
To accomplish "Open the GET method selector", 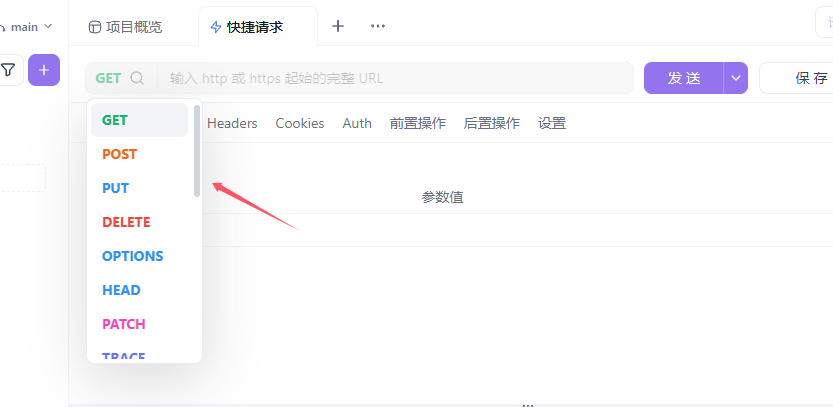I will click(108, 78).
